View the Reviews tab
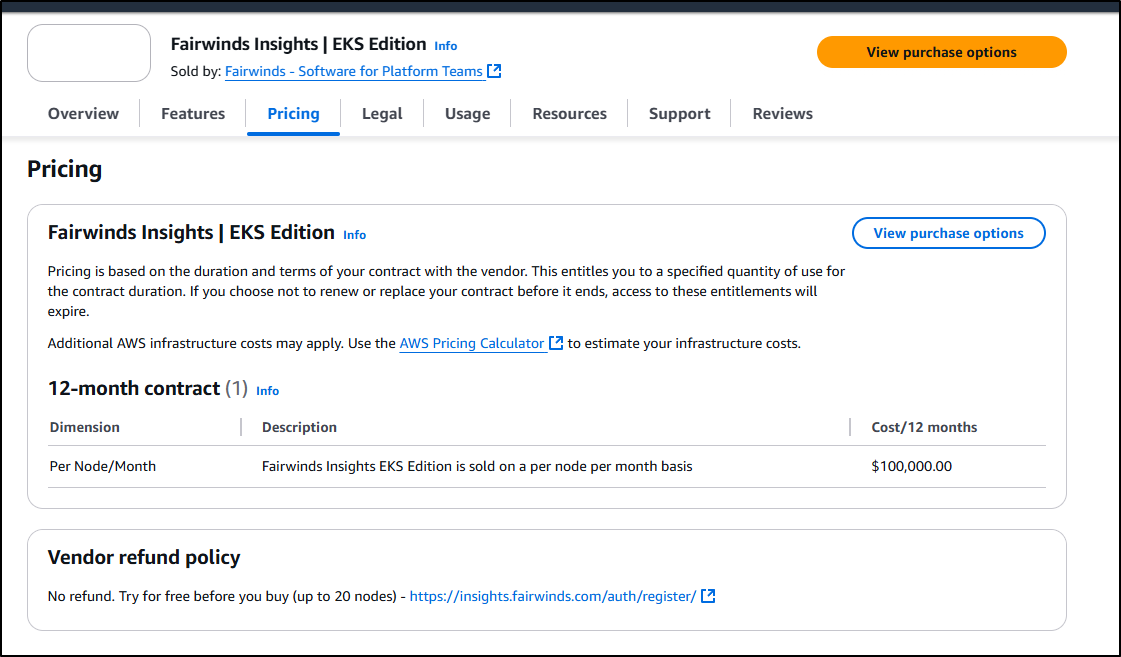The image size is (1121, 657). [782, 114]
